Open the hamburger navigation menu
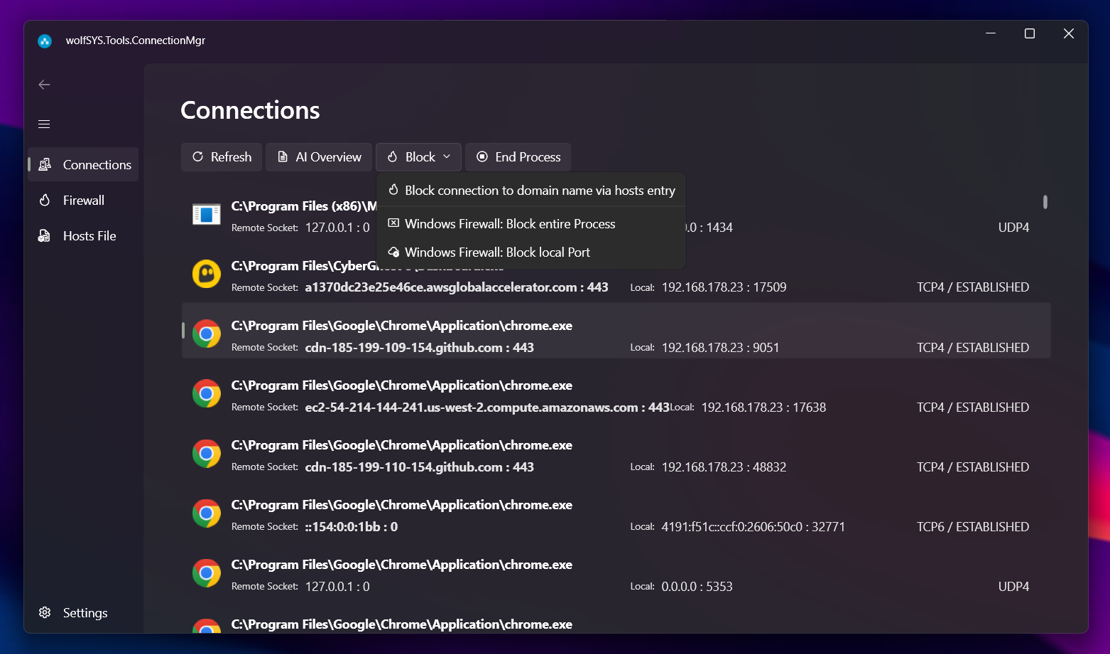Screen dimensions: 1110x654 pyautogui.click(x=44, y=124)
